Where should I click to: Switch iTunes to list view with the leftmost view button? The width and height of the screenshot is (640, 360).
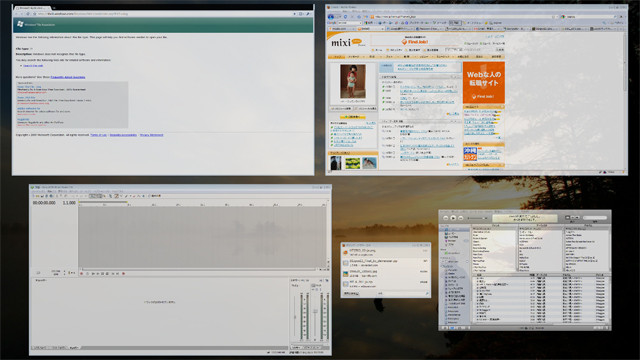pos(567,218)
